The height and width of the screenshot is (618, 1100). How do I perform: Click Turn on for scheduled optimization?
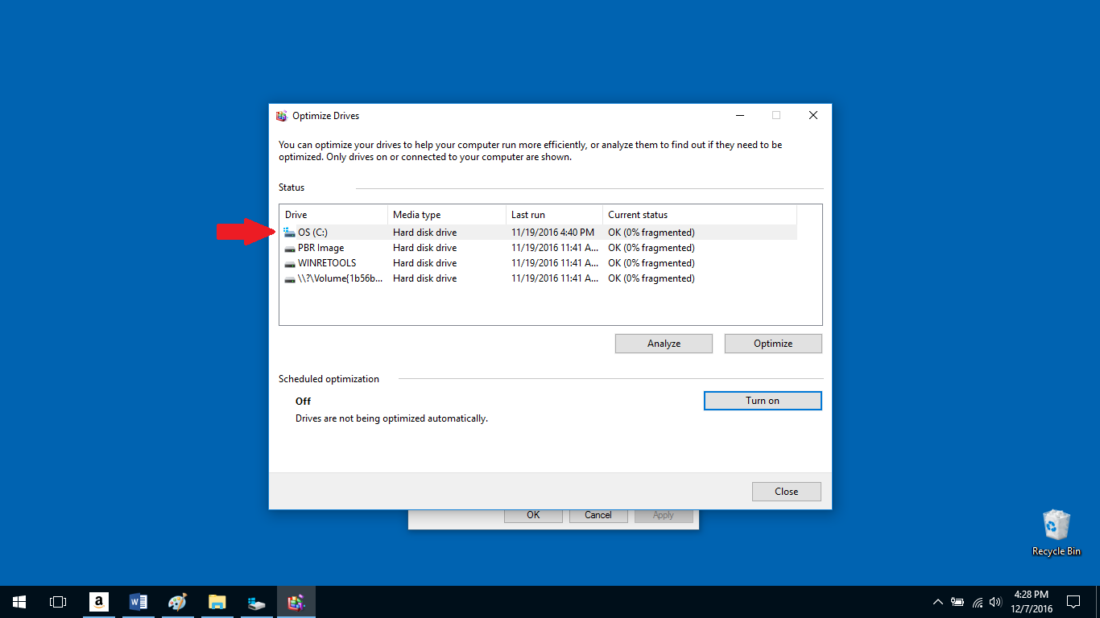click(762, 400)
